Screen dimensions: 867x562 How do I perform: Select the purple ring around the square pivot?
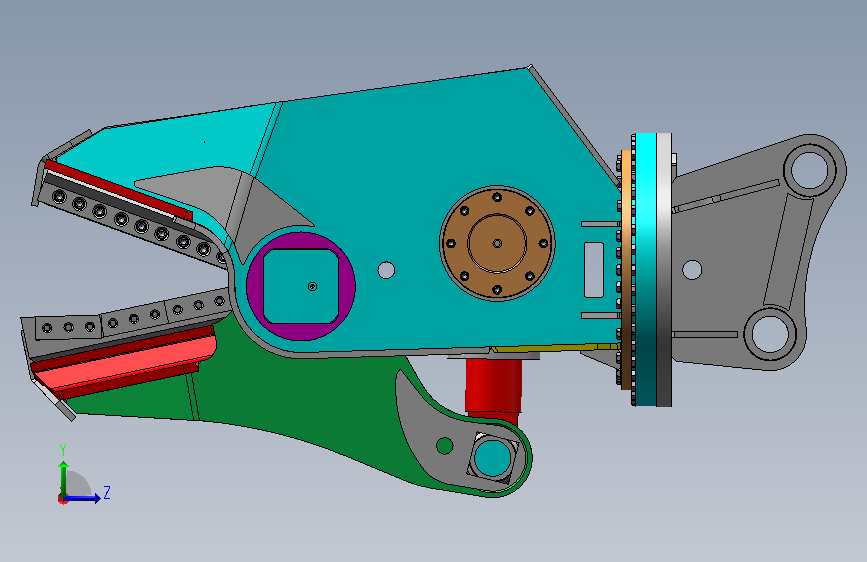255,286
